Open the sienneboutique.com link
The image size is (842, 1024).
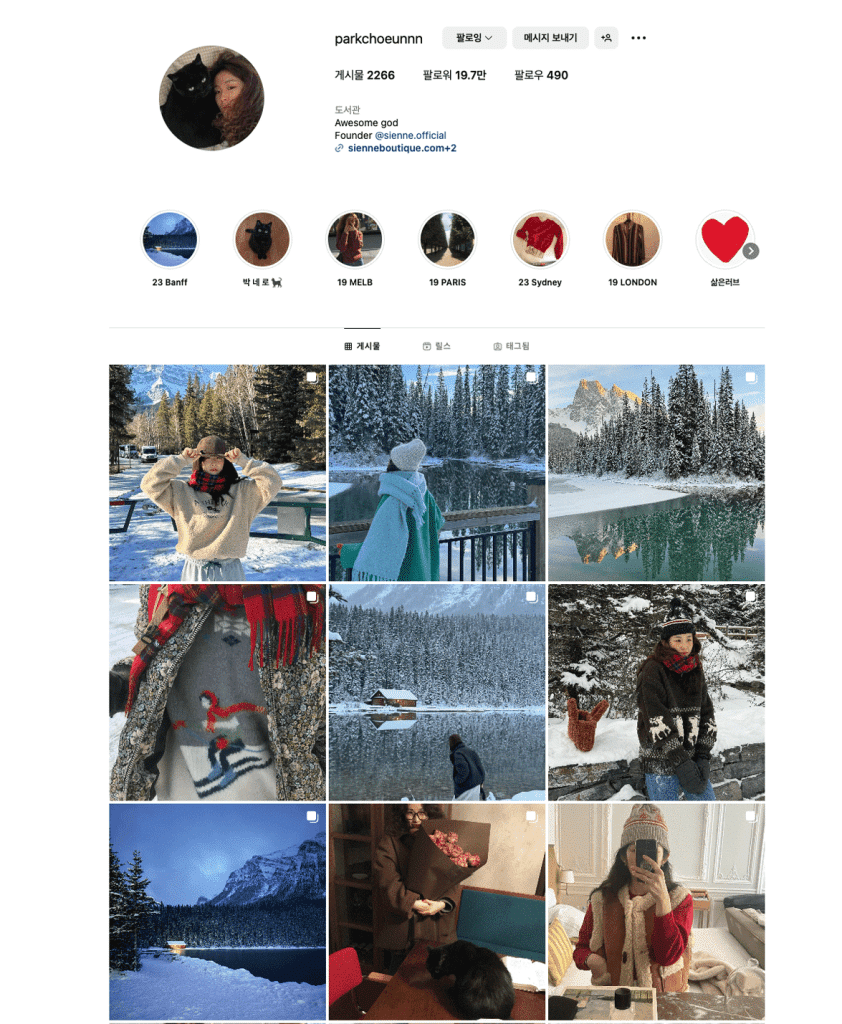pos(402,148)
